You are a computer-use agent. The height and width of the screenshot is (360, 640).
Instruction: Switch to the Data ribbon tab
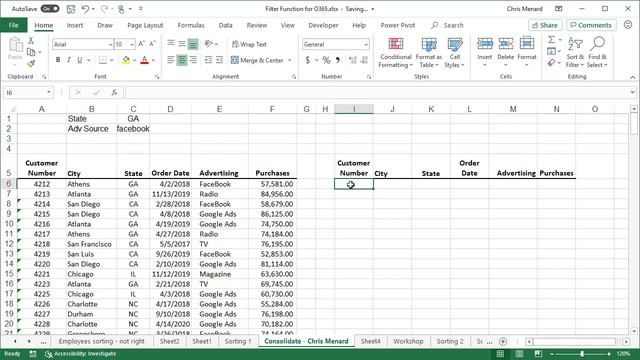coord(225,25)
